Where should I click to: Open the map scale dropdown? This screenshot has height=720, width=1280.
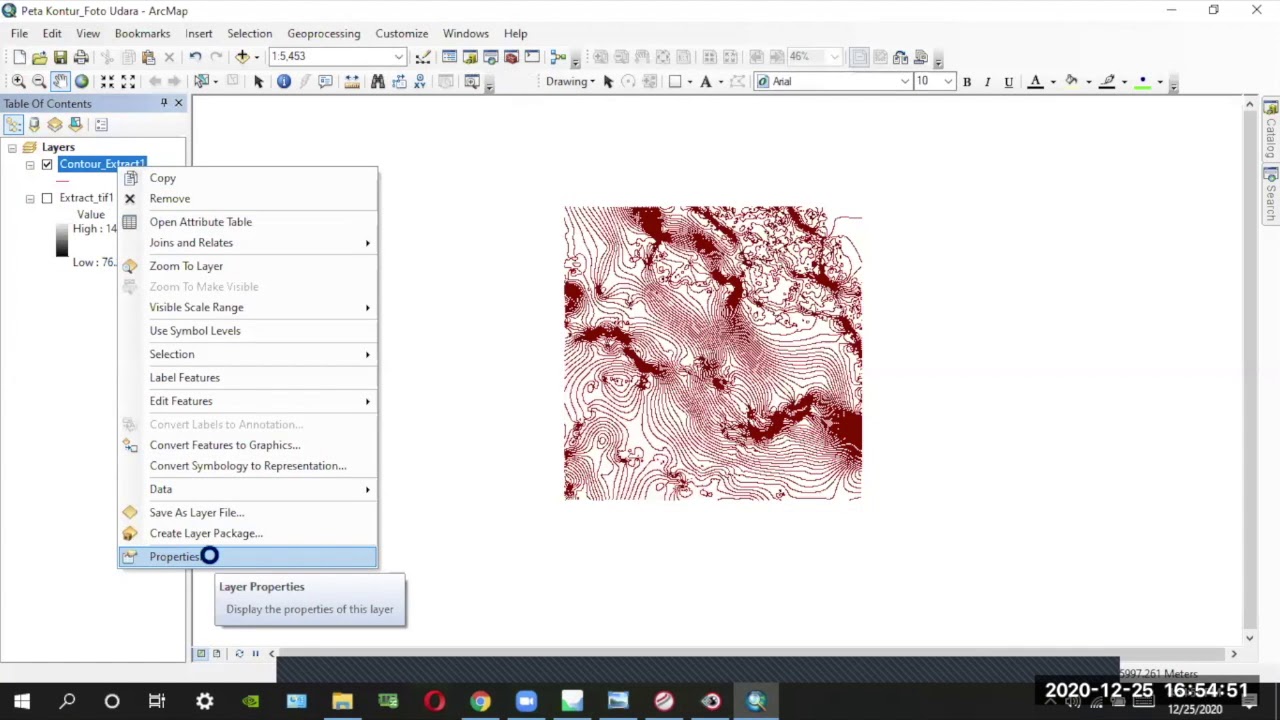coord(399,57)
